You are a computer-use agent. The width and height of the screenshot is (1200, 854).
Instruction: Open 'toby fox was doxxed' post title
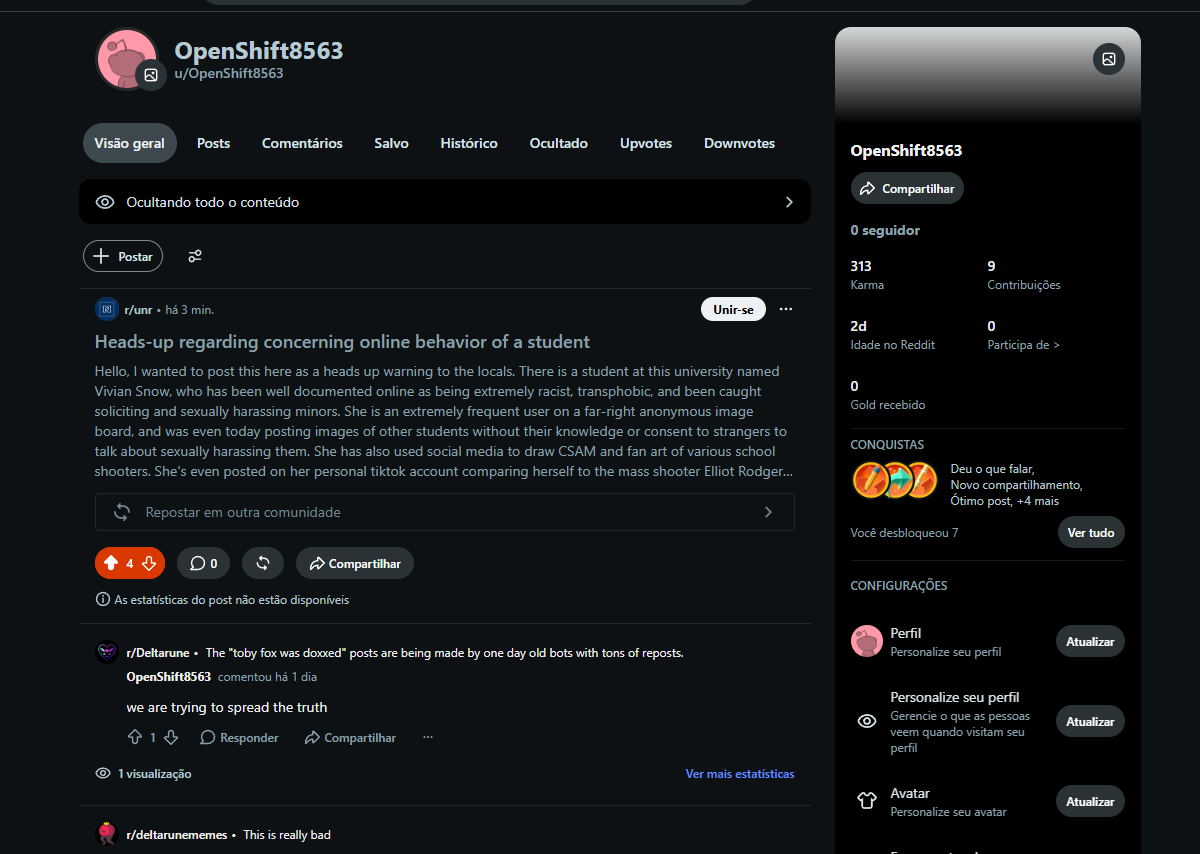(x=444, y=652)
